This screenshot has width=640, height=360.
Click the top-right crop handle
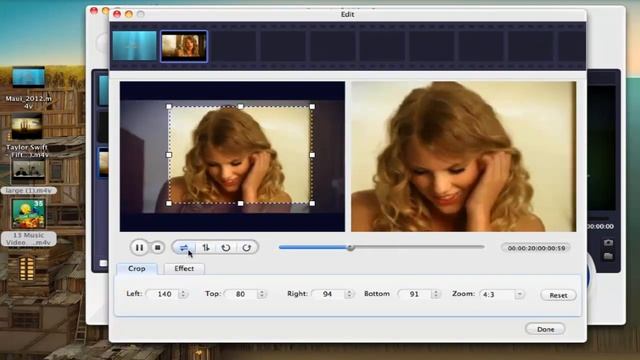coord(312,107)
